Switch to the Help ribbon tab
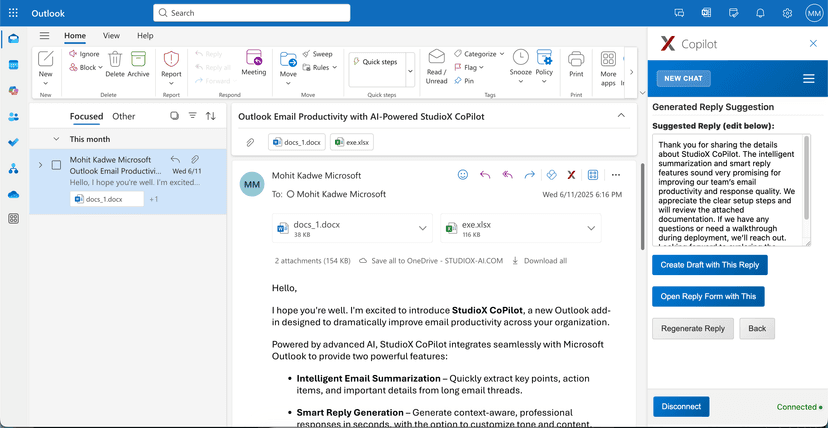Screen dimensions: 828x428 [x=145, y=36]
